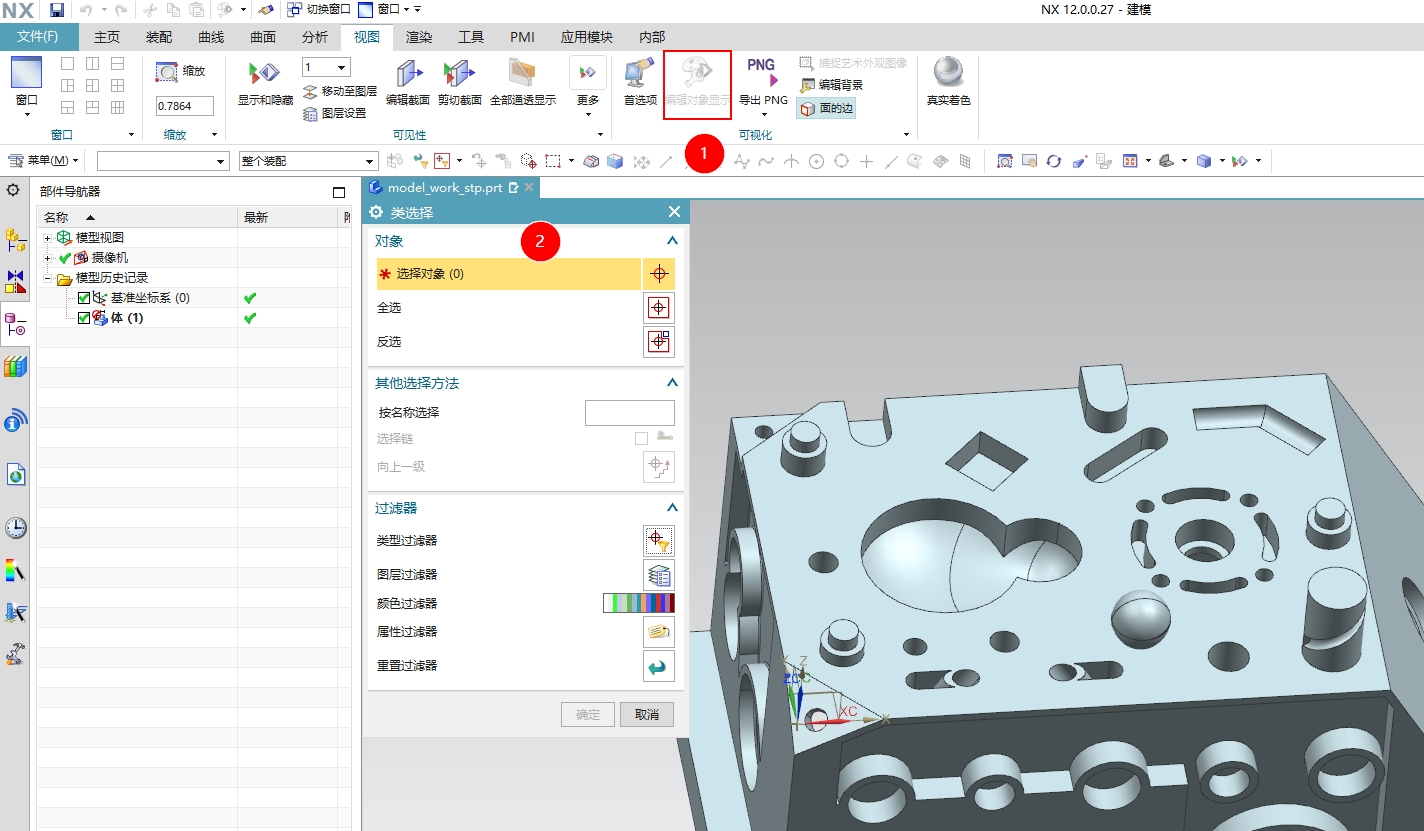This screenshot has height=831, width=1424.
Task: Enable 真实着色 rendering
Action: [945, 80]
